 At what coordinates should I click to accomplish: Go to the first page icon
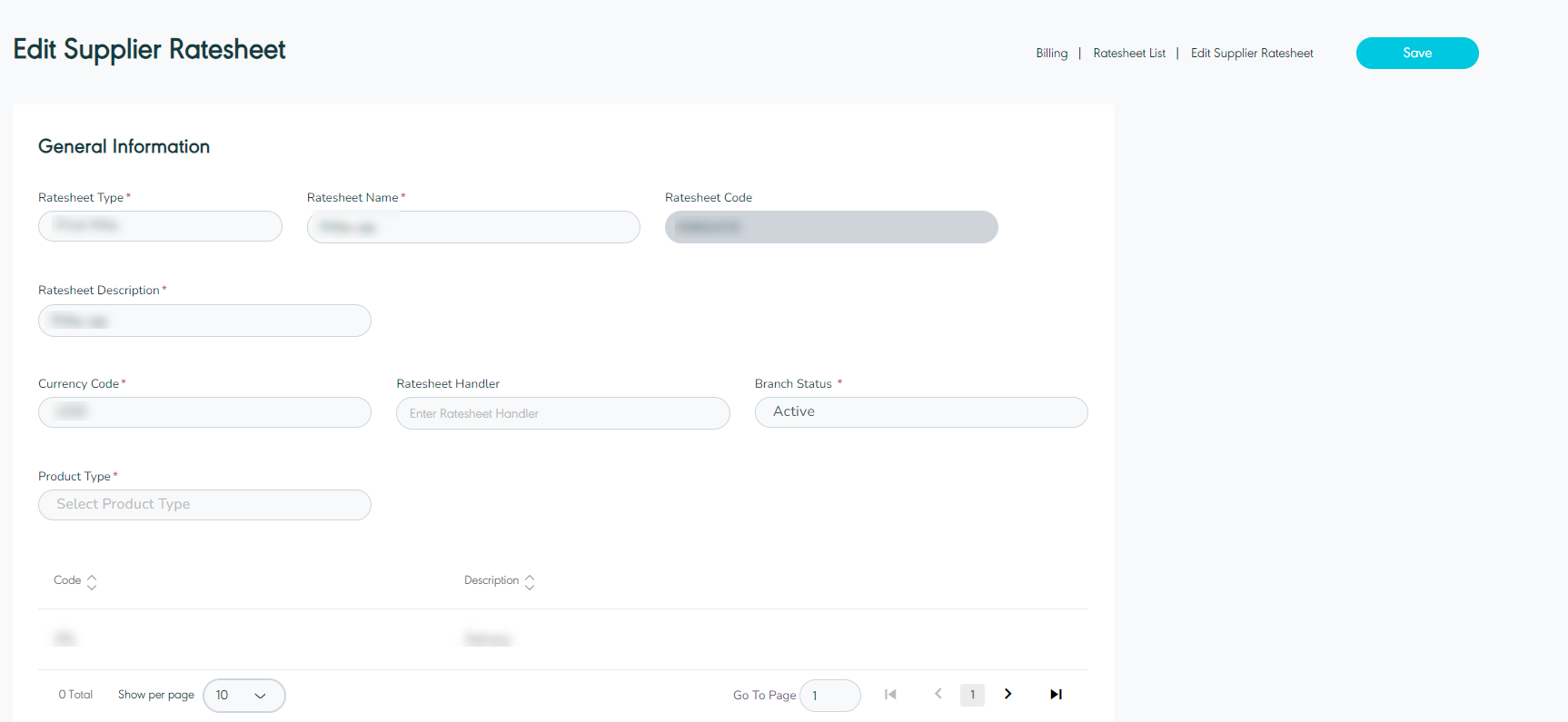click(890, 695)
